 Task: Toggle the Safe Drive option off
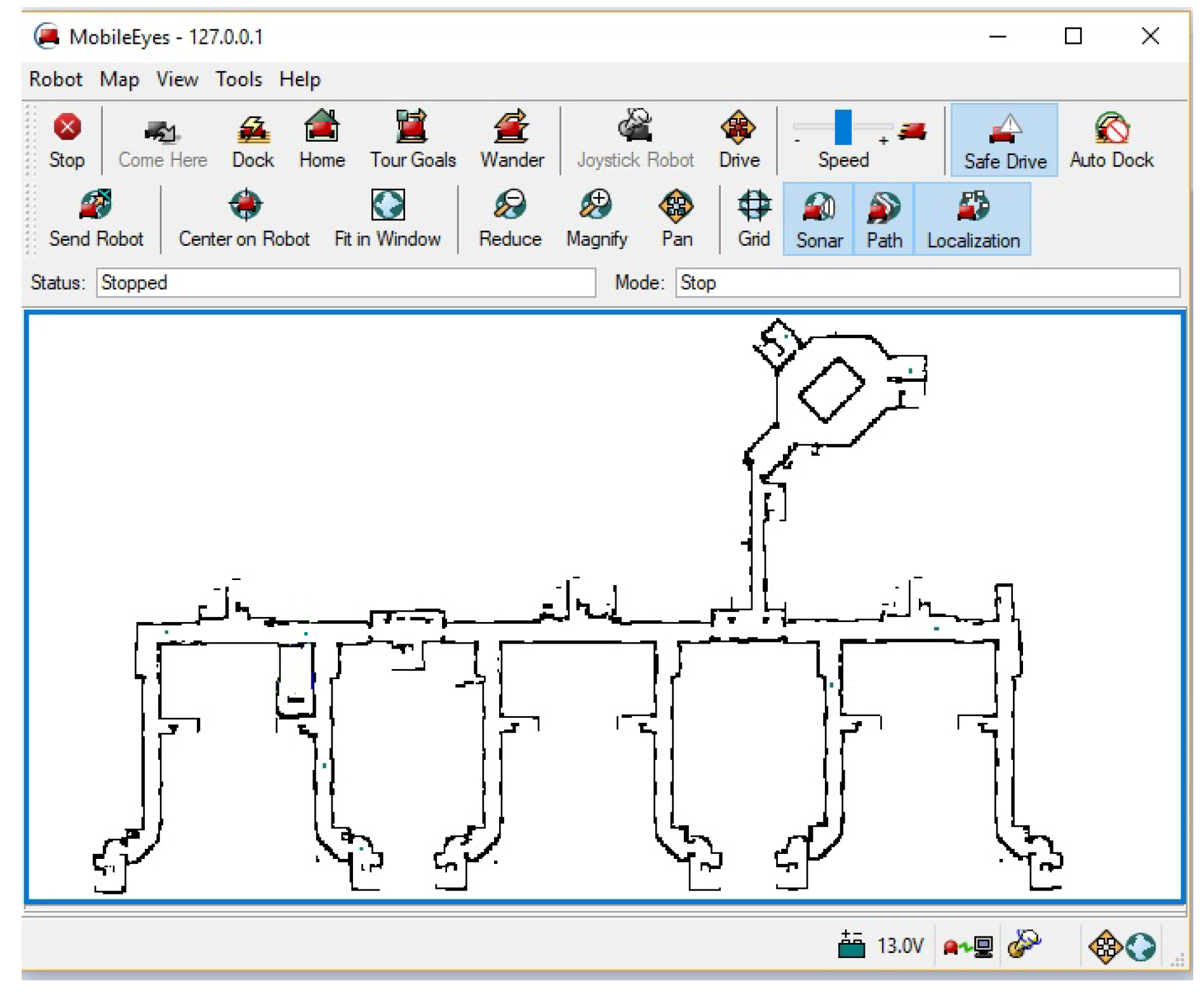1005,140
